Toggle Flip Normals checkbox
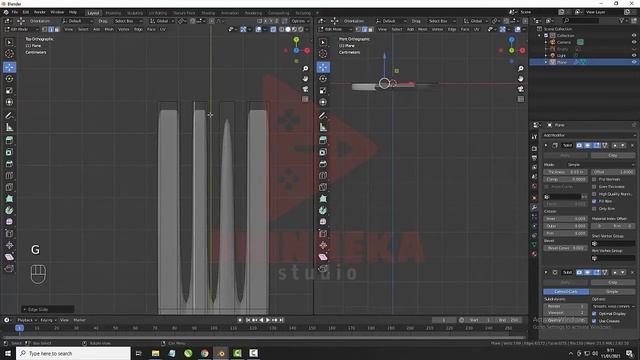 pos(594,179)
